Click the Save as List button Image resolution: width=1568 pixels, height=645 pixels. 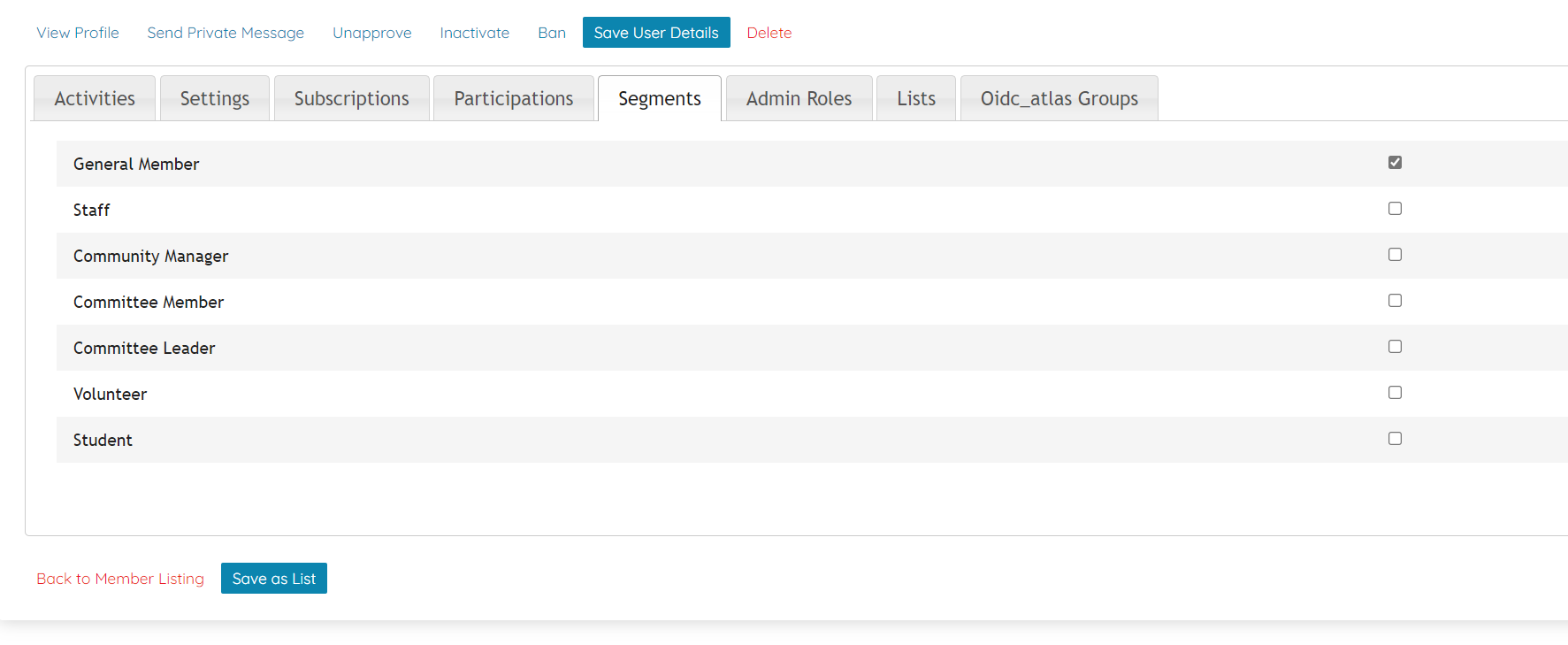[x=274, y=579]
